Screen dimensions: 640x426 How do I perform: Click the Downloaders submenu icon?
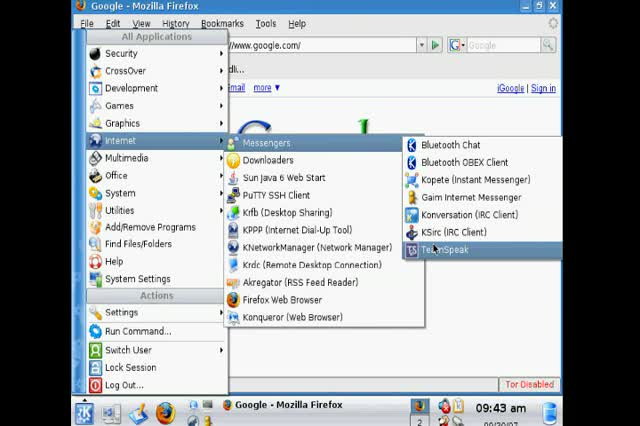233,160
